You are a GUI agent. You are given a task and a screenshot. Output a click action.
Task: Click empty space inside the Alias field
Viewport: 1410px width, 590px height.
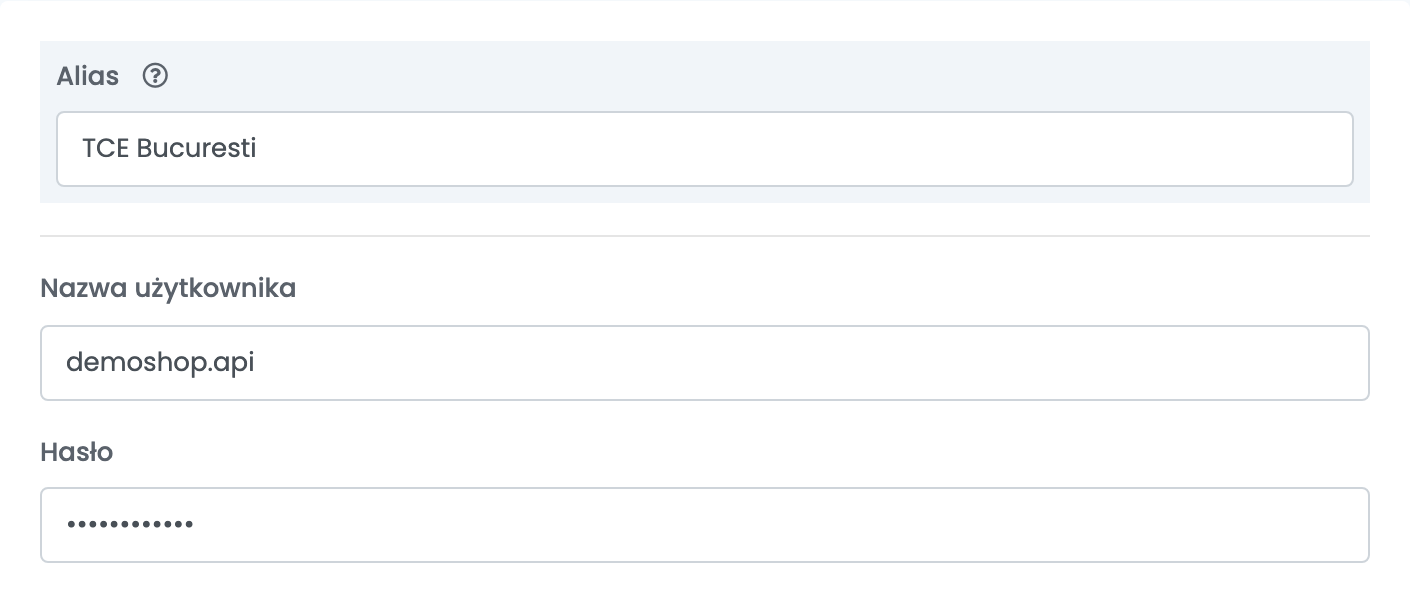(x=800, y=149)
